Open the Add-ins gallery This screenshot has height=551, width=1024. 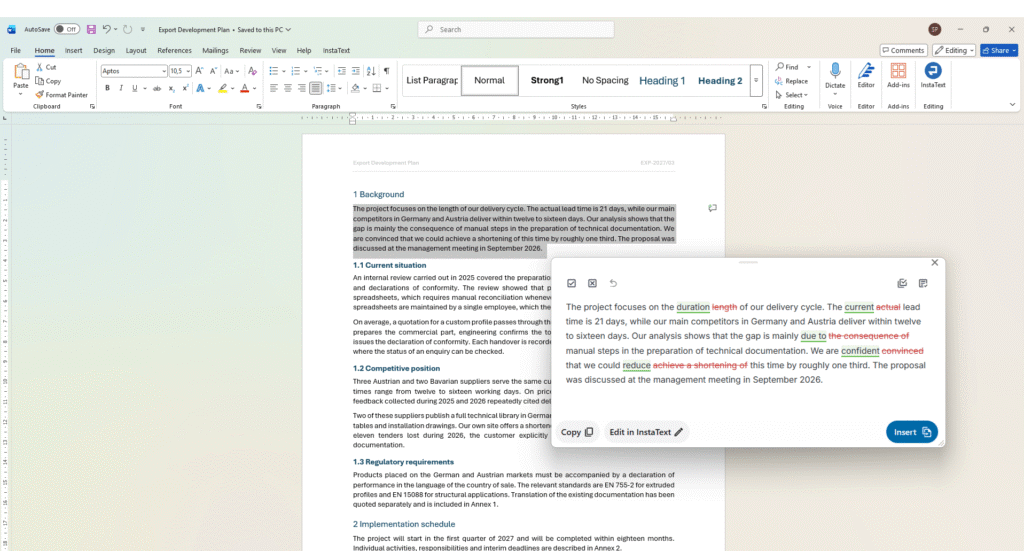[898, 76]
